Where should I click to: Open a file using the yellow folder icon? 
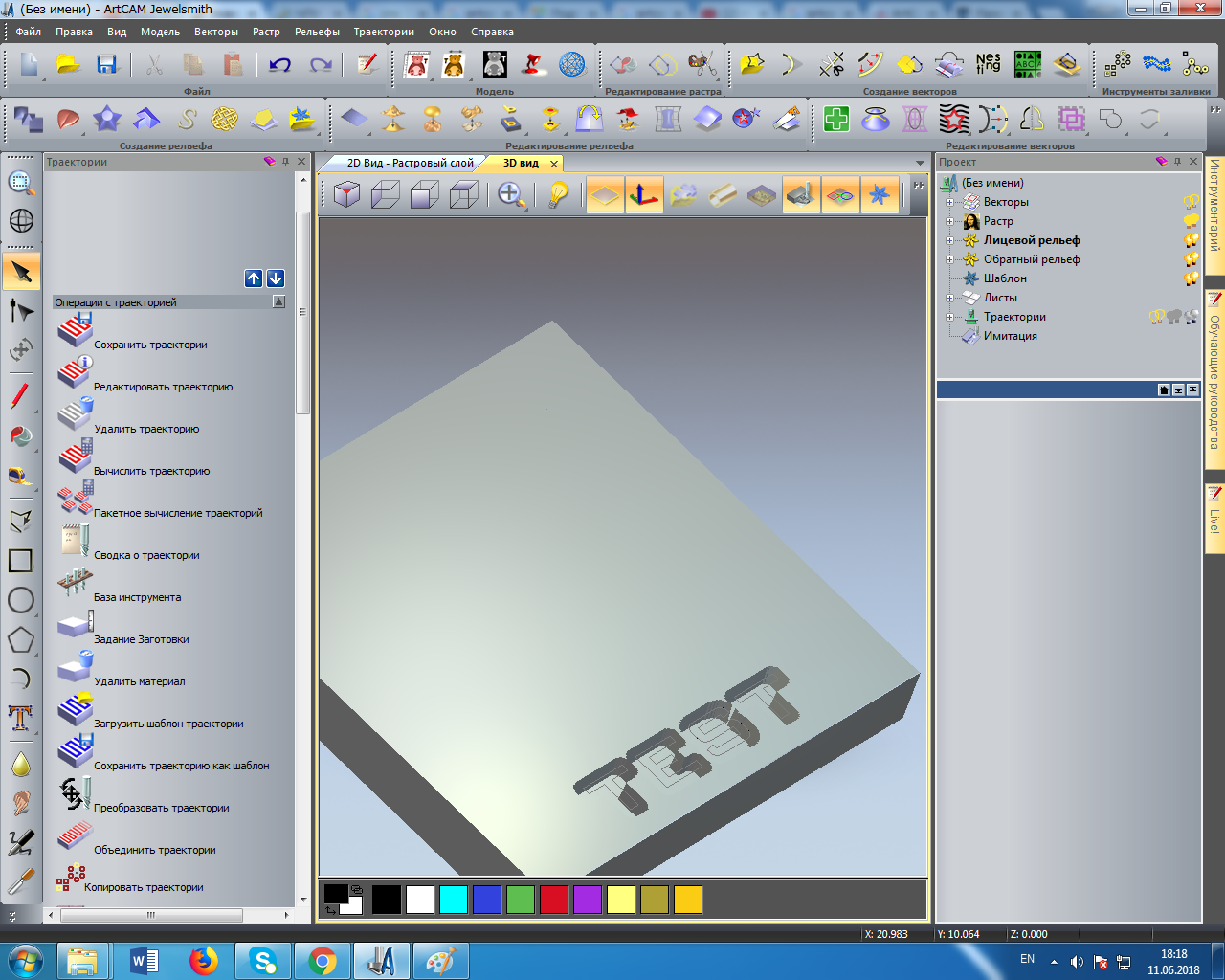coord(68,65)
